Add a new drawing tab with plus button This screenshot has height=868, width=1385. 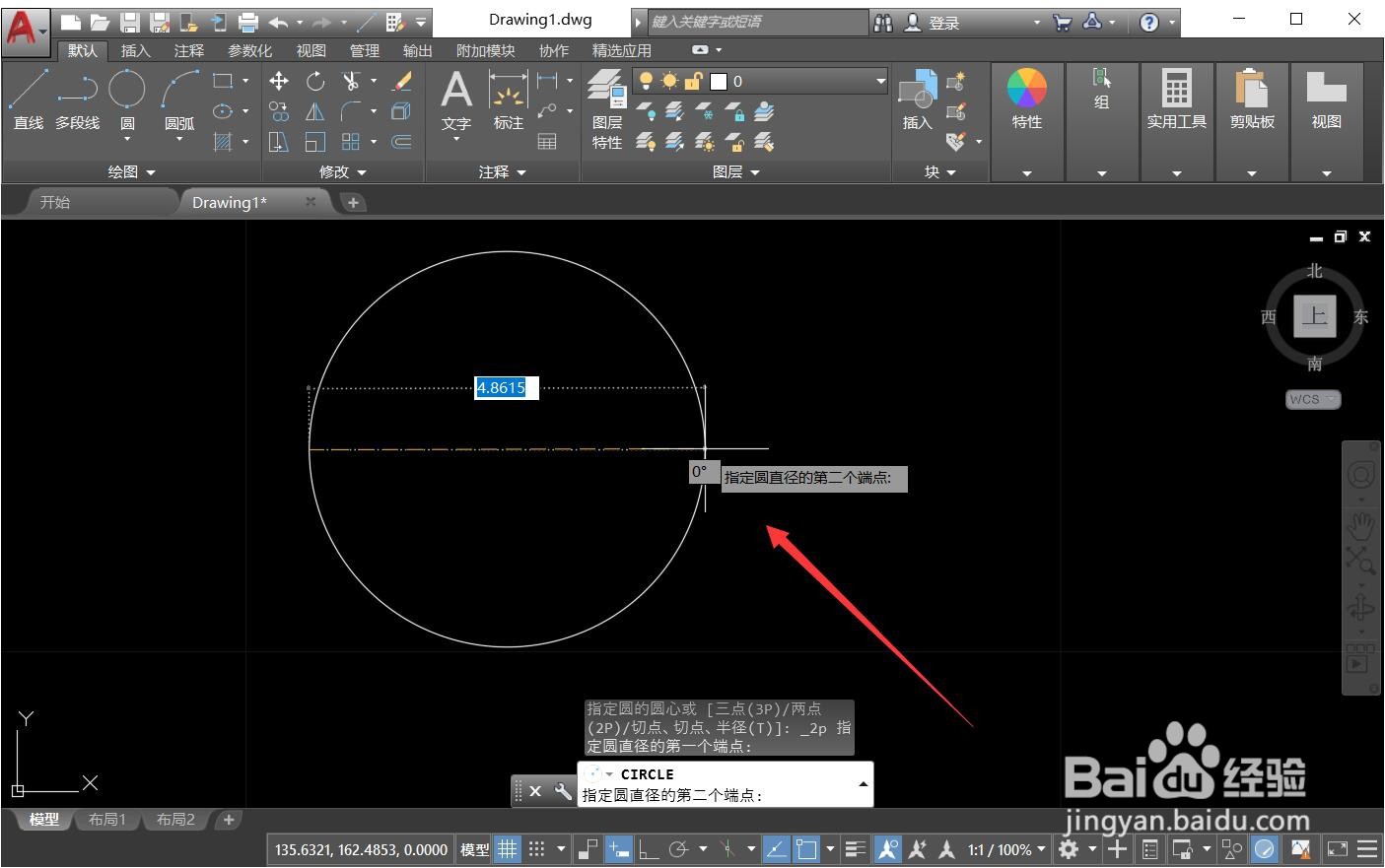pyautogui.click(x=353, y=202)
